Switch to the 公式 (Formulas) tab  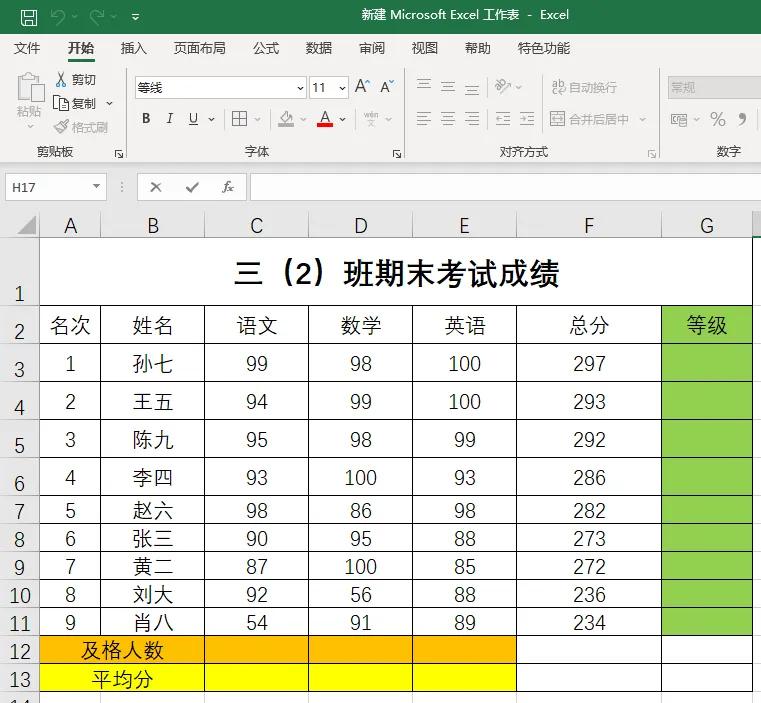pyautogui.click(x=266, y=48)
